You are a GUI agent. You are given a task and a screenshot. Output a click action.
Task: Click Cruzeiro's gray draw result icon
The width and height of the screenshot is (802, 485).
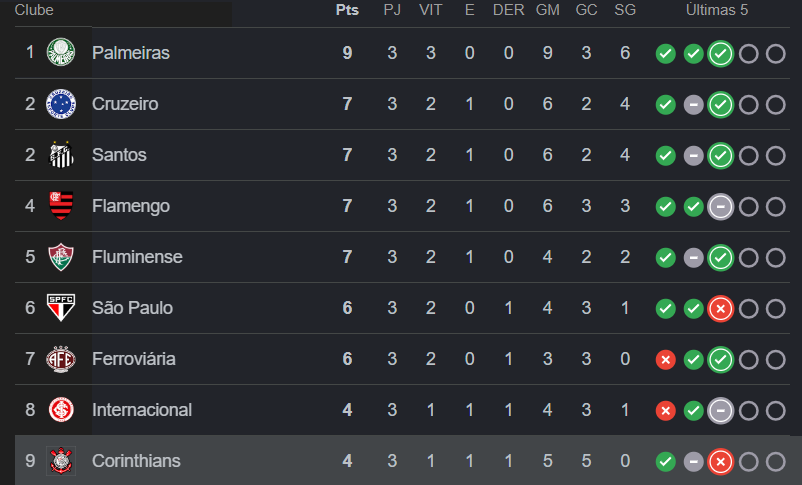[x=693, y=105]
